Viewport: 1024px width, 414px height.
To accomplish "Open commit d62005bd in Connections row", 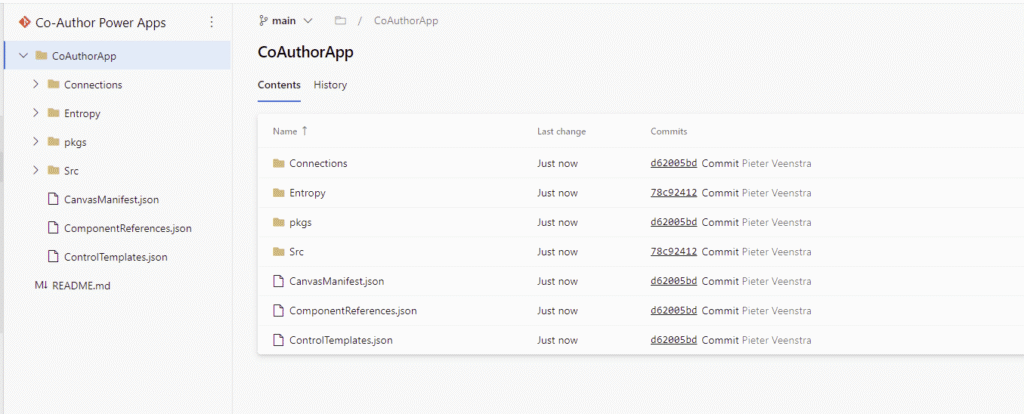I will (674, 163).
